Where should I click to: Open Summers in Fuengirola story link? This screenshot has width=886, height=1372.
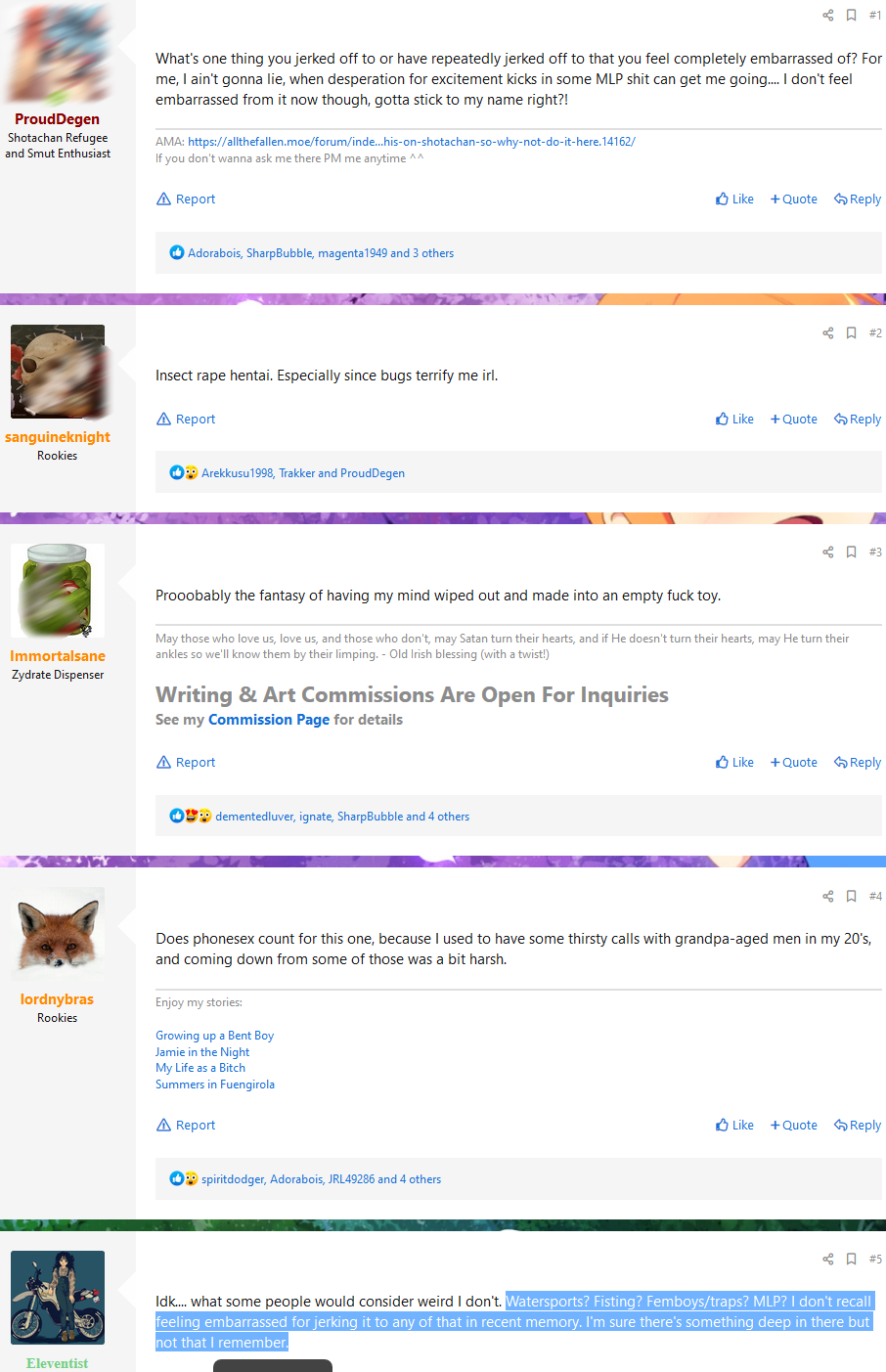coord(215,1084)
